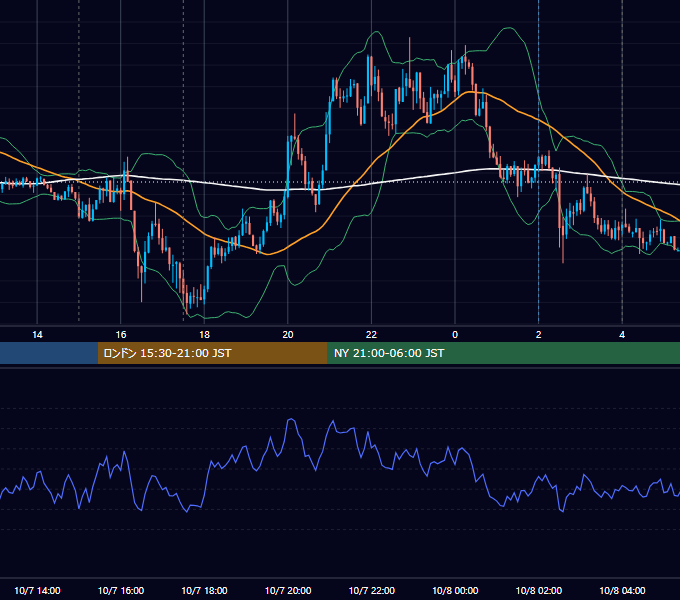Viewport: 680px width, 600px height.
Task: Click the blue session bar before London
Action: tap(49, 353)
